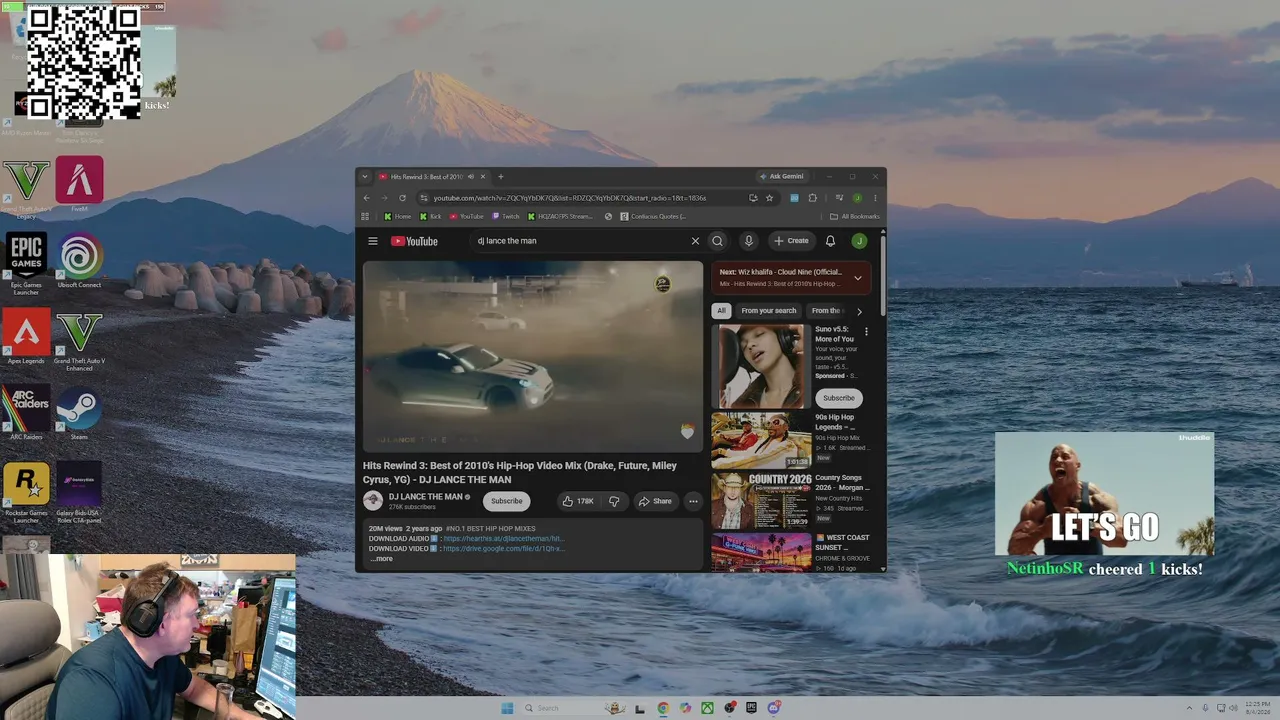This screenshot has height=720, width=1280.
Task: Open Xbox app from the taskbar
Action: point(707,708)
